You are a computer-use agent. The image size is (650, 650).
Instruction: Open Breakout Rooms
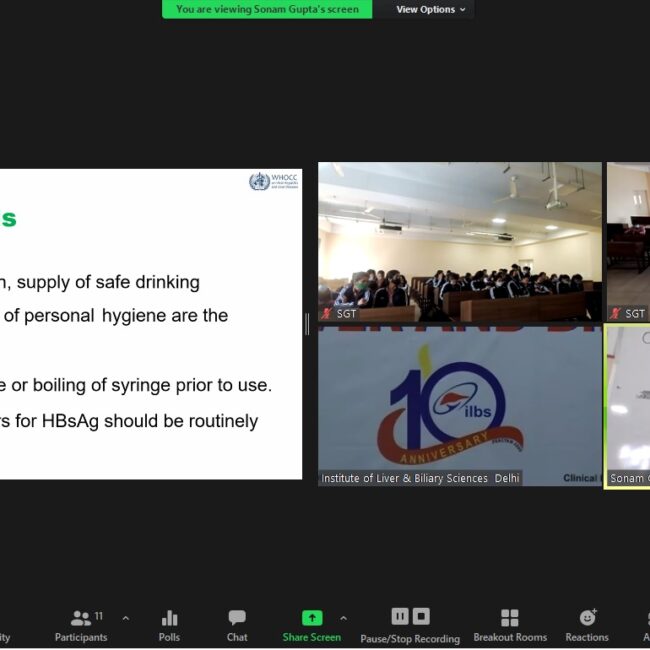[510, 624]
